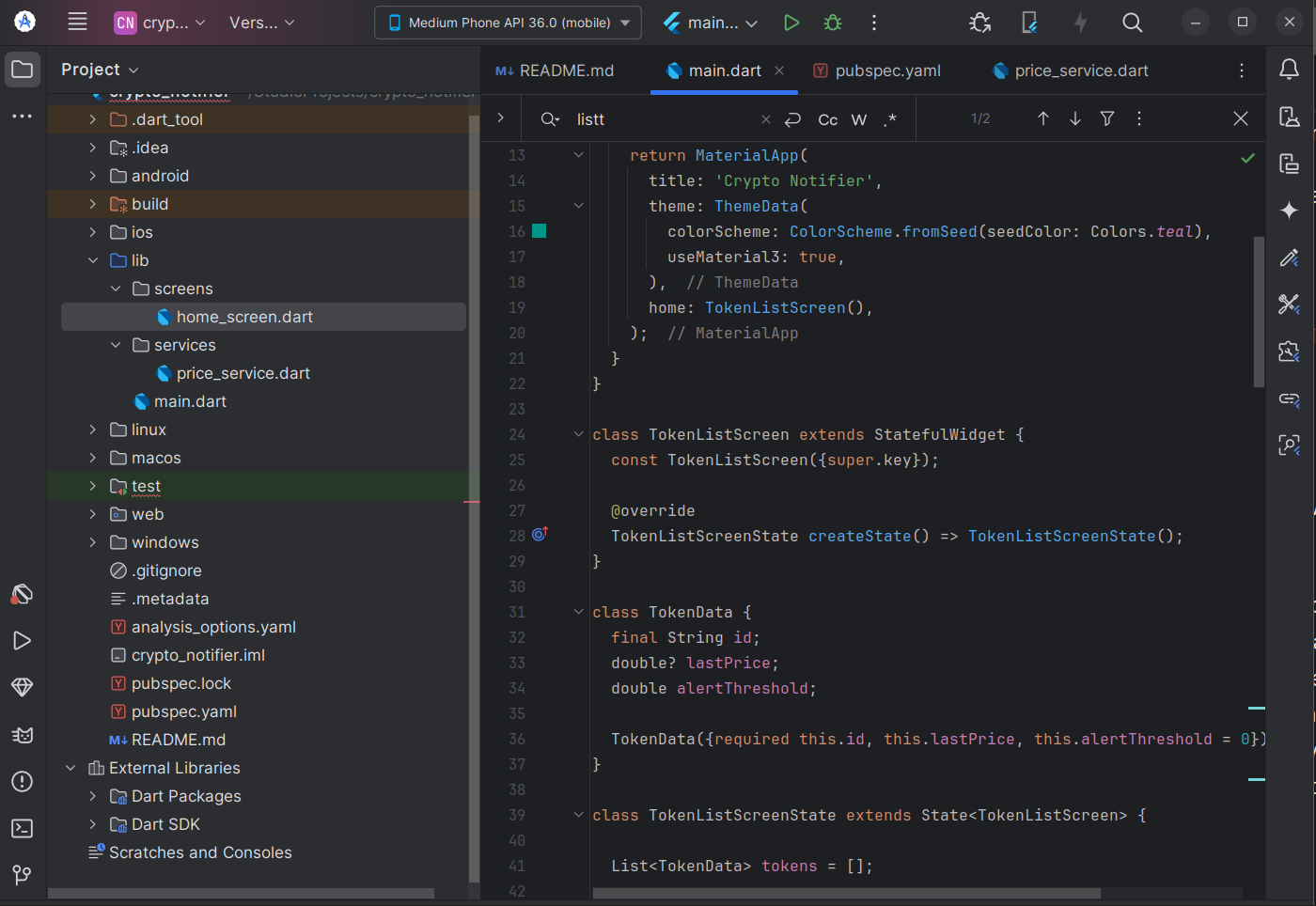1316x906 pixels.
Task: Select price_service.dart in project tree
Action: (243, 373)
